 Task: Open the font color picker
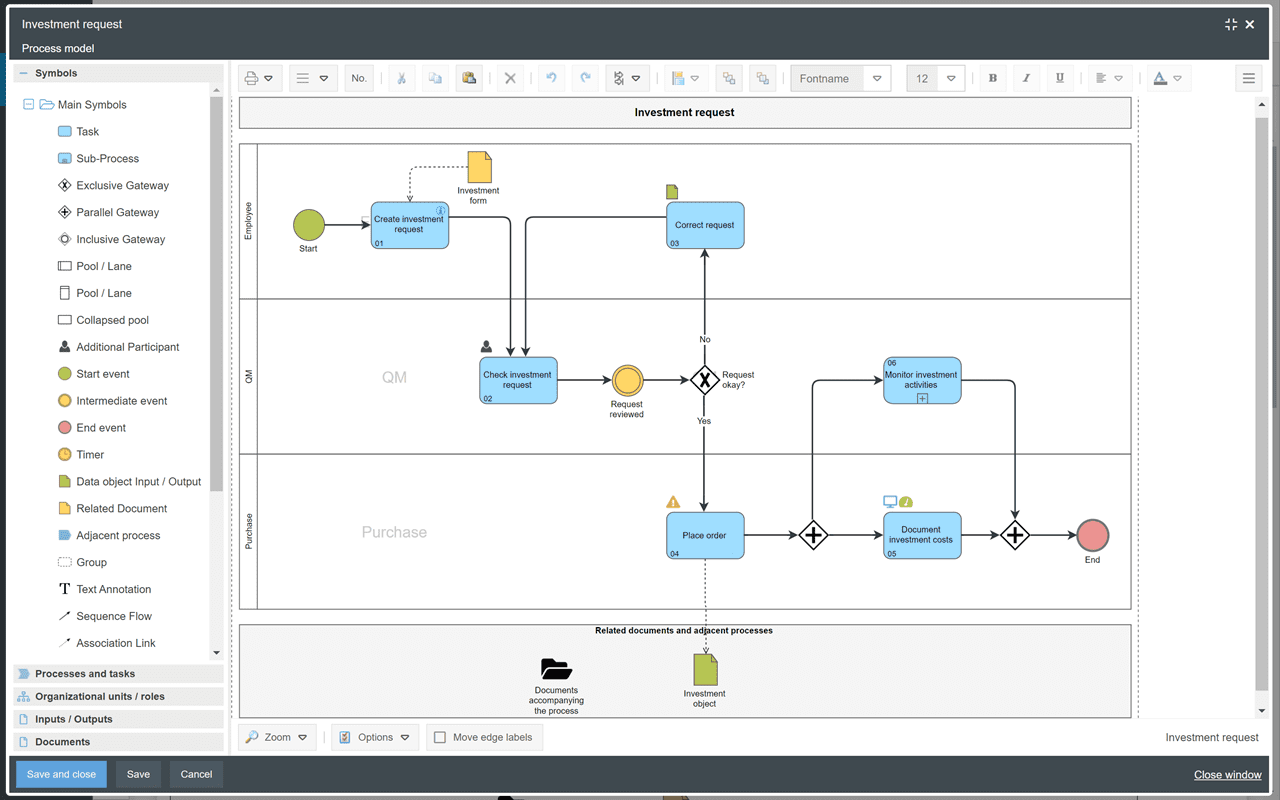click(1162, 77)
